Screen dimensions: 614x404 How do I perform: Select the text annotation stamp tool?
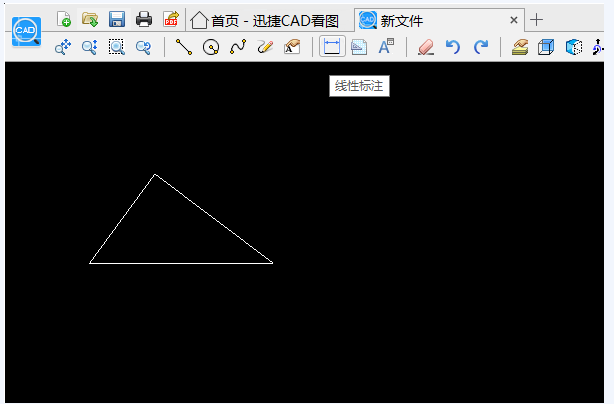point(292,47)
